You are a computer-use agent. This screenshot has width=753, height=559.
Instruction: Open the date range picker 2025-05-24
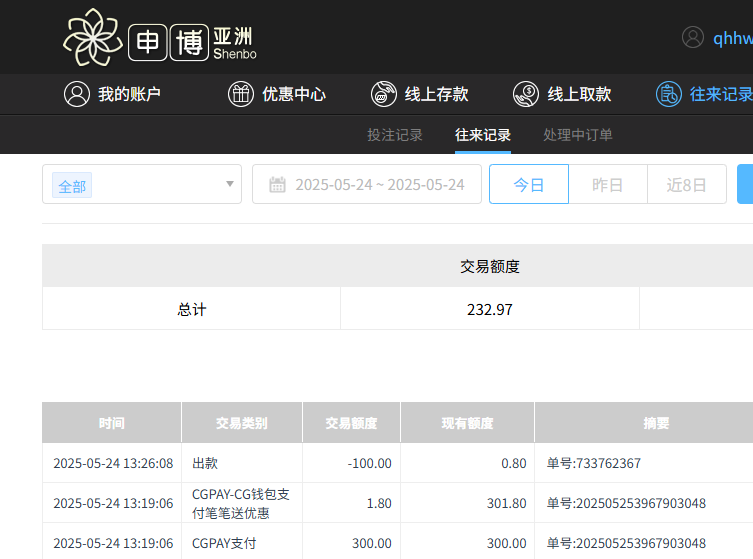point(379,185)
